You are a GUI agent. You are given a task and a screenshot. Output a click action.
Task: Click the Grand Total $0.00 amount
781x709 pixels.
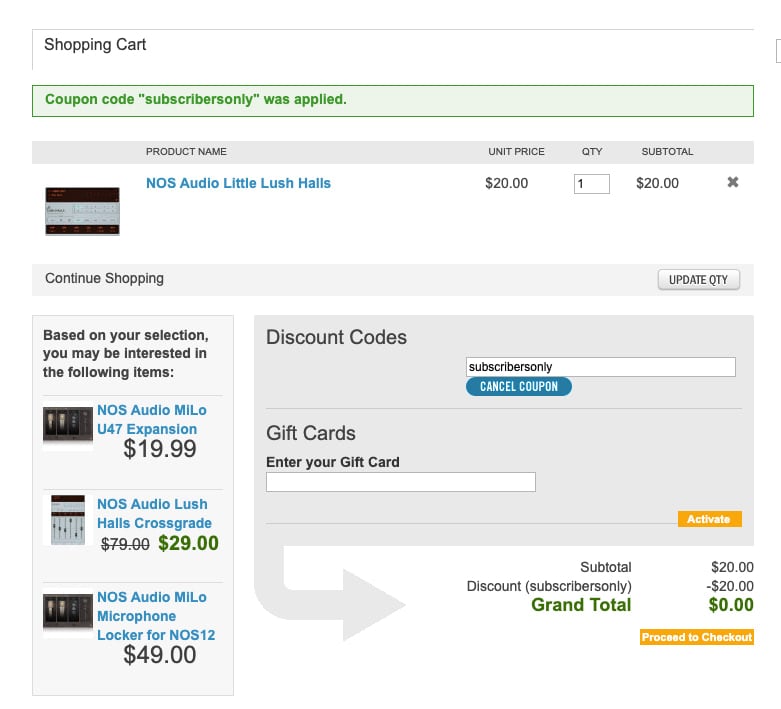click(x=731, y=604)
